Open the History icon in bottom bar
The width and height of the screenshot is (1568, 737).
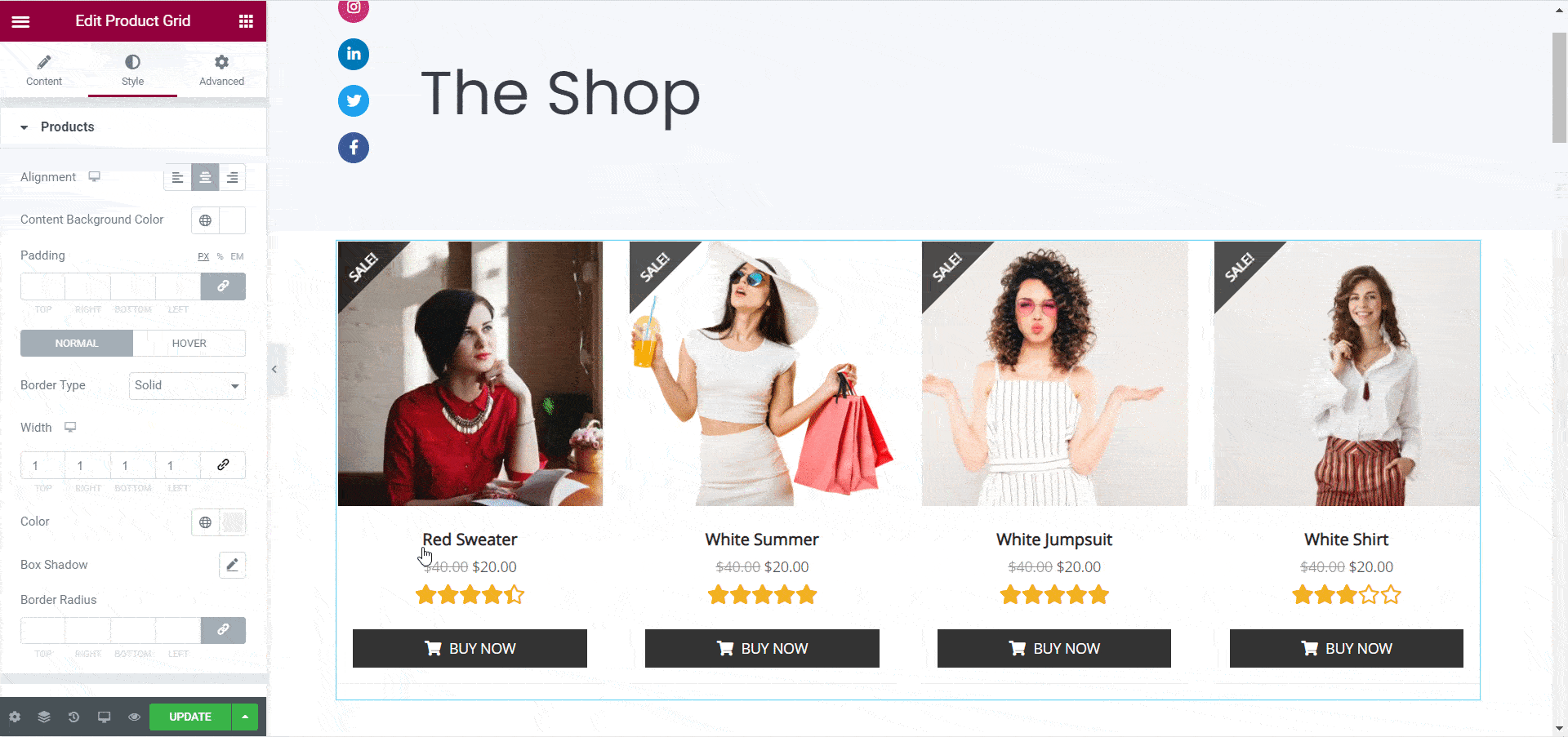coord(73,717)
